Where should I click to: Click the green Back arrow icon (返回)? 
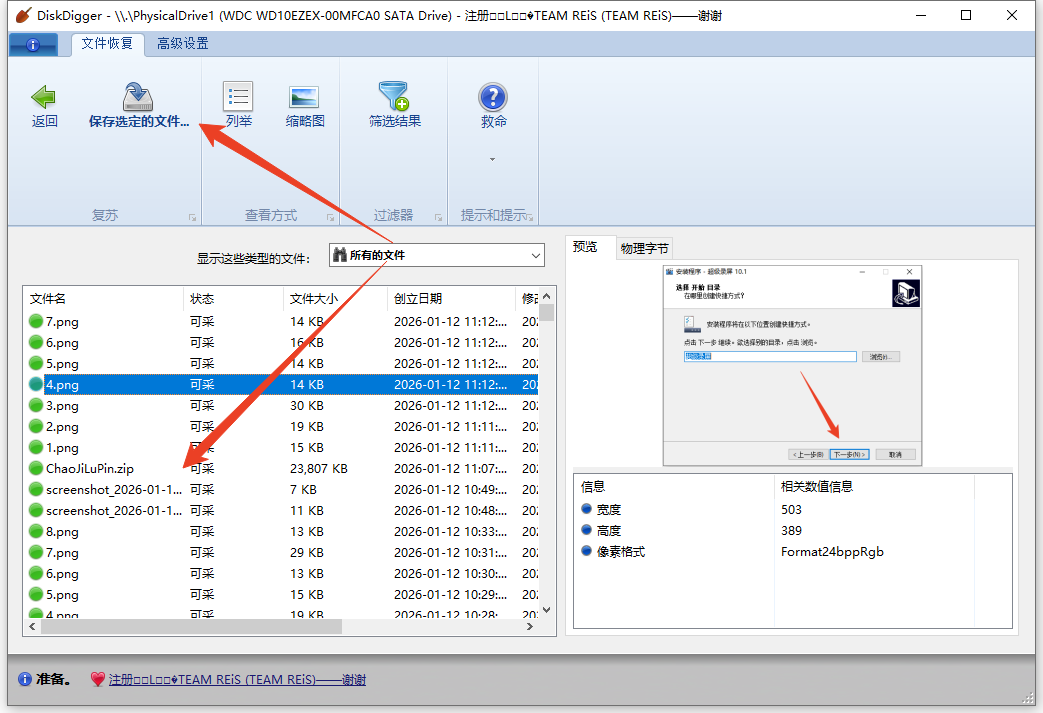click(44, 97)
